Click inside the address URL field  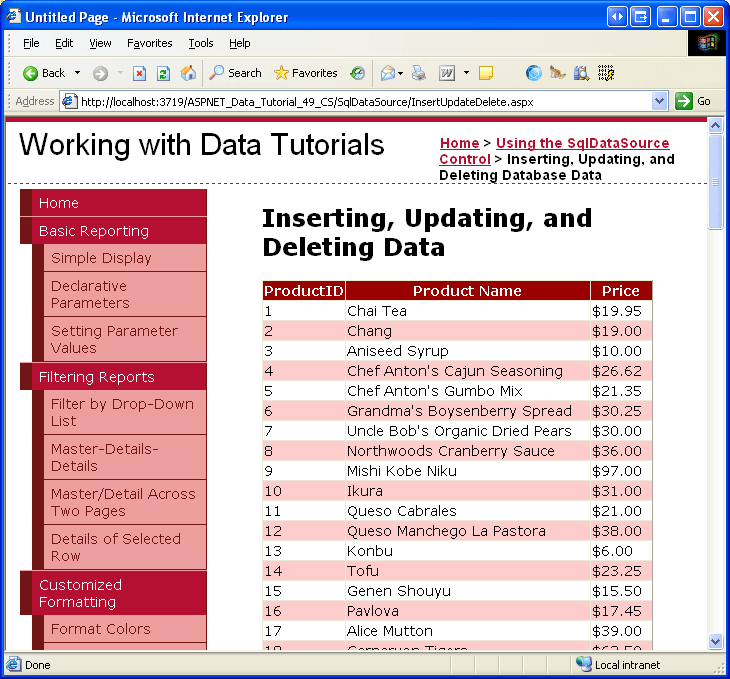pyautogui.click(x=360, y=101)
